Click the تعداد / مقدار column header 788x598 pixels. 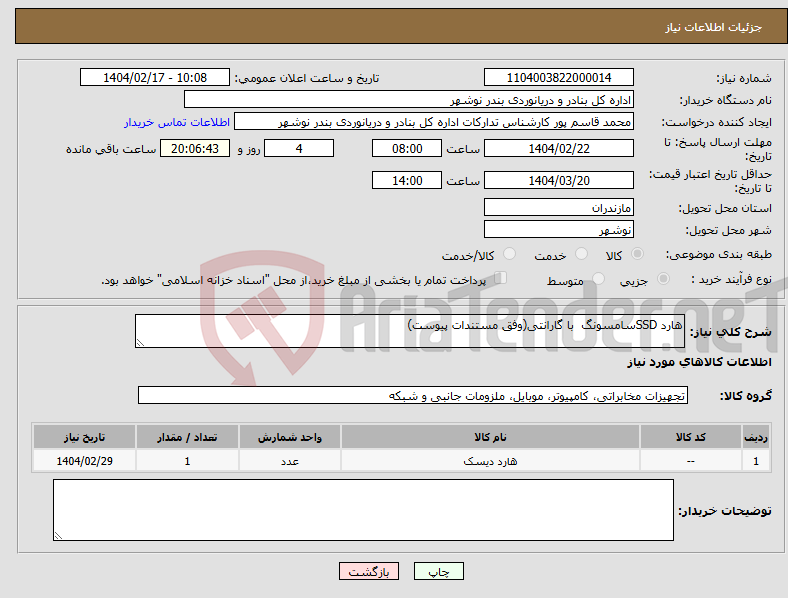pos(187,437)
